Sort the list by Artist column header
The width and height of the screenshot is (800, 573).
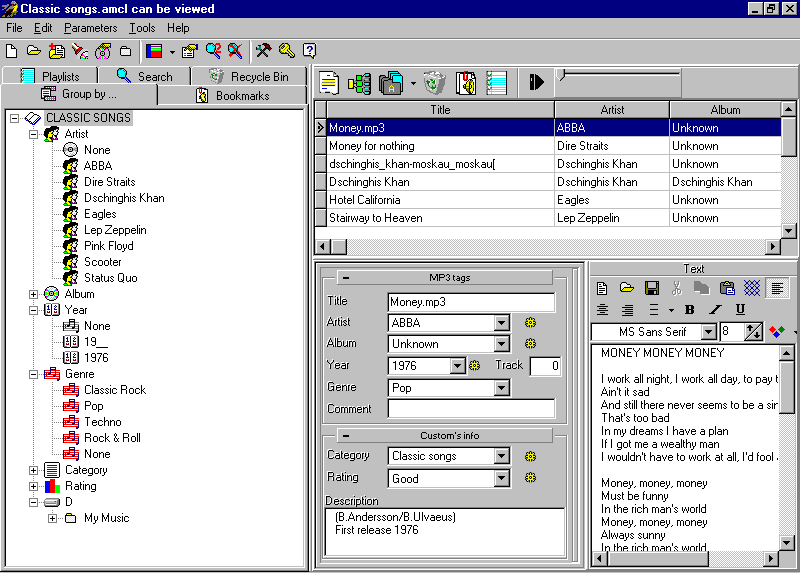[612, 110]
